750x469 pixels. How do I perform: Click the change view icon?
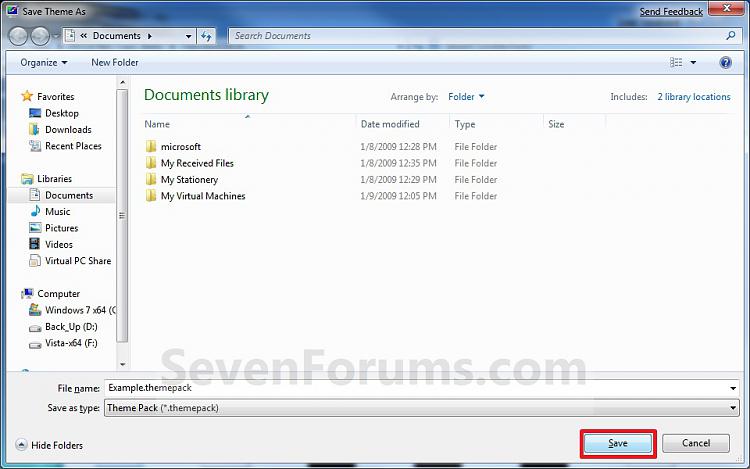[676, 63]
